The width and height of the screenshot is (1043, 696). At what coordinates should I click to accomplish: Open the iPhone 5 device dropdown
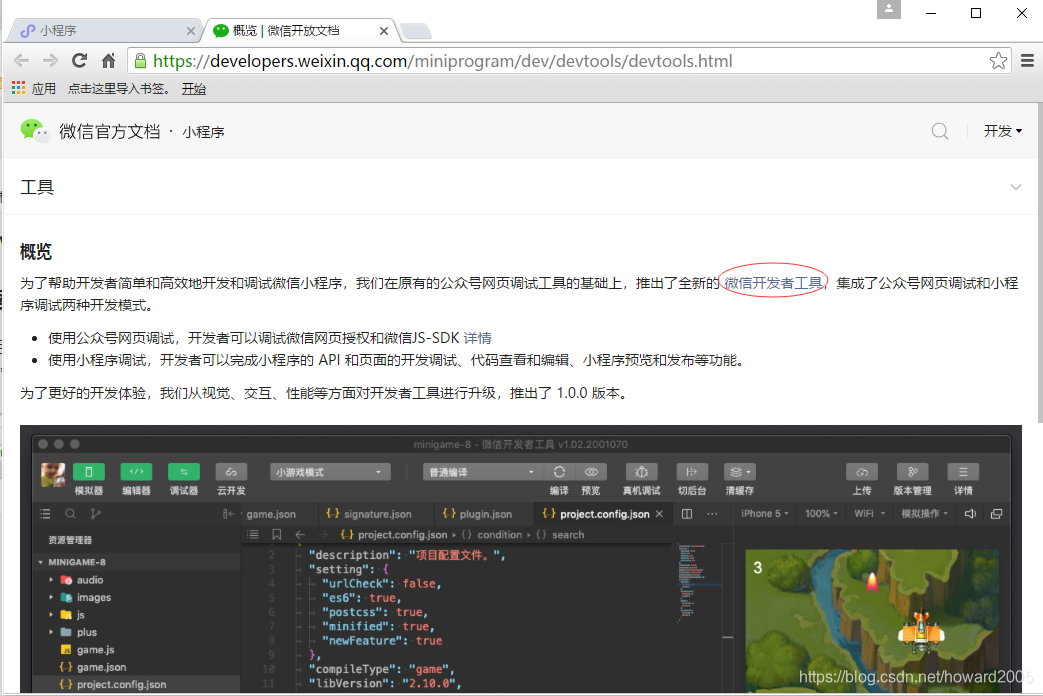[x=764, y=514]
